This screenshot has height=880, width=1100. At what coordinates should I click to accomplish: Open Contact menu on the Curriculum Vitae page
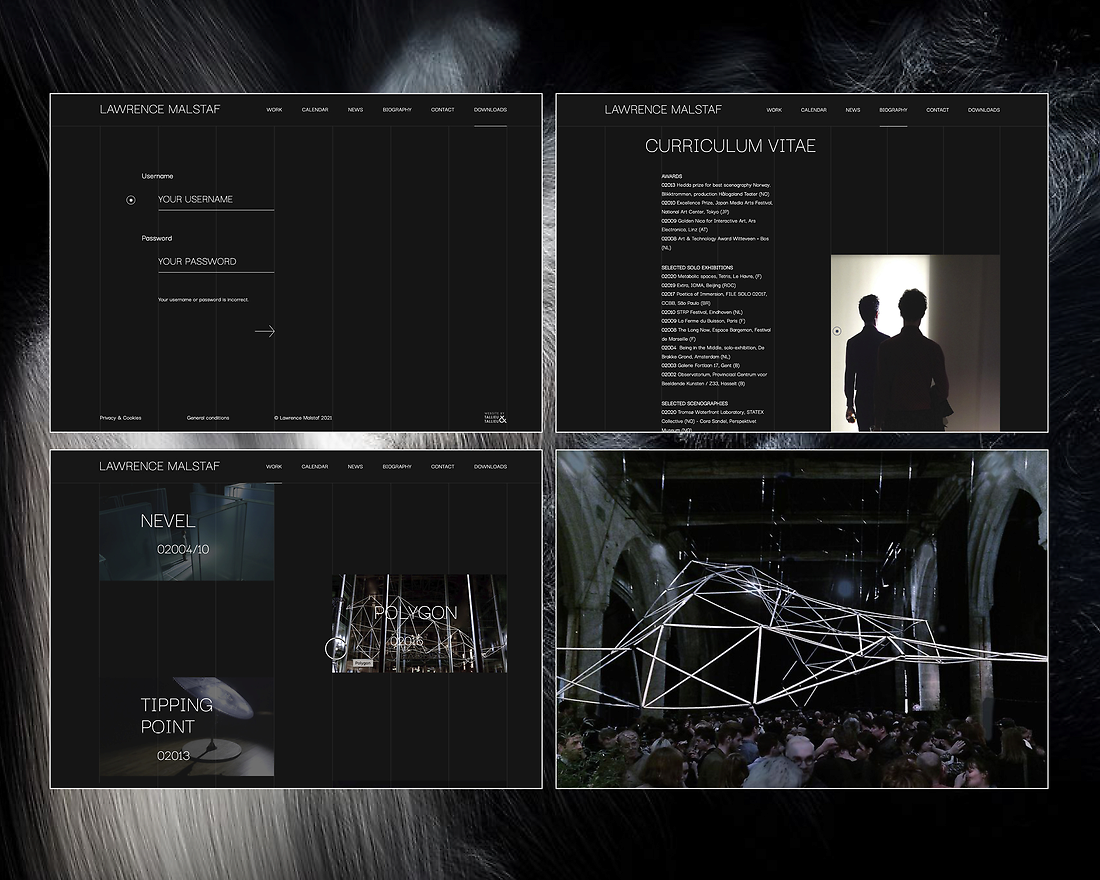[x=937, y=110]
